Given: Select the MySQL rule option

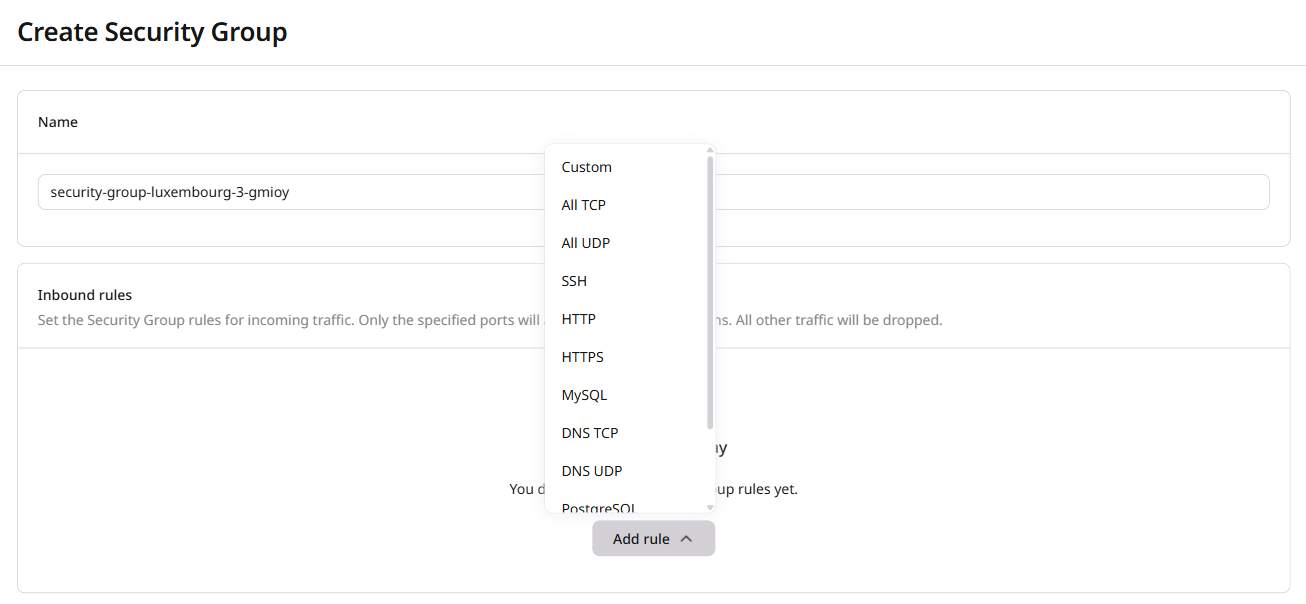Looking at the screenshot, I should point(626,395).
